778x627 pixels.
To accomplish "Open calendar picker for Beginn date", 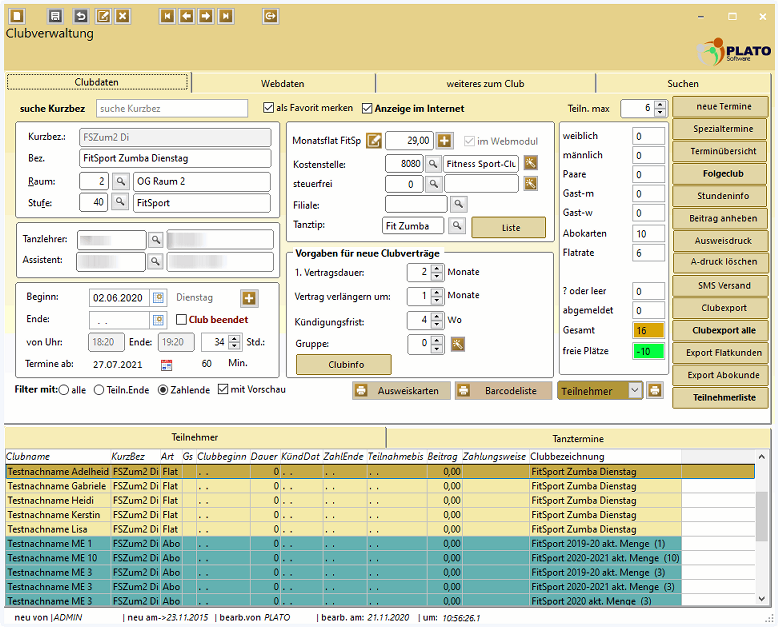I will tap(158, 298).
